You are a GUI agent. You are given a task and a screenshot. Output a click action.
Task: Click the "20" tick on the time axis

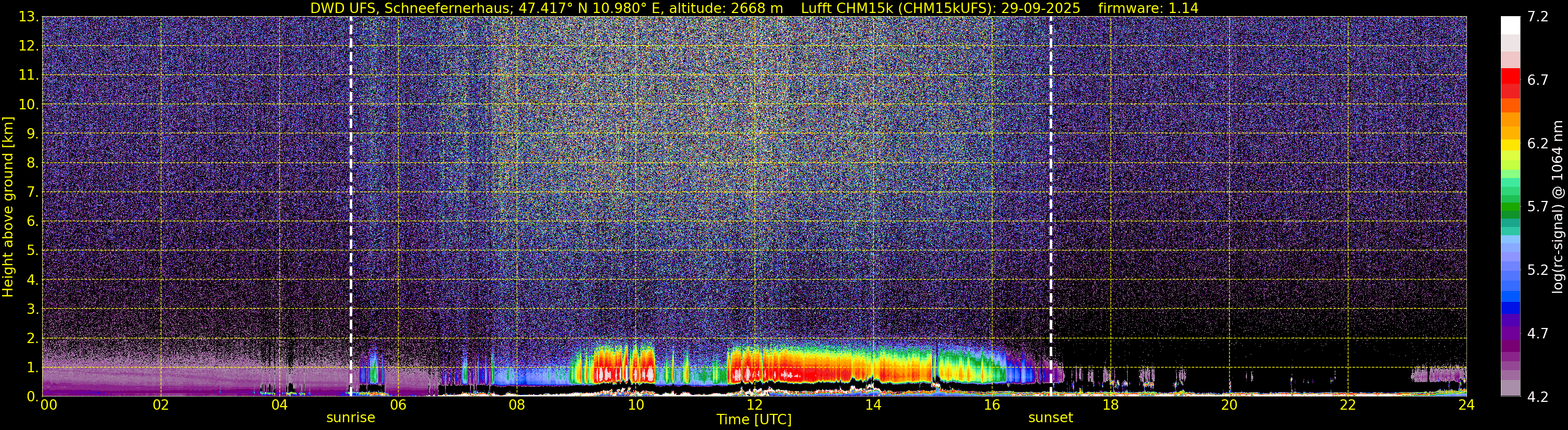1229,406
